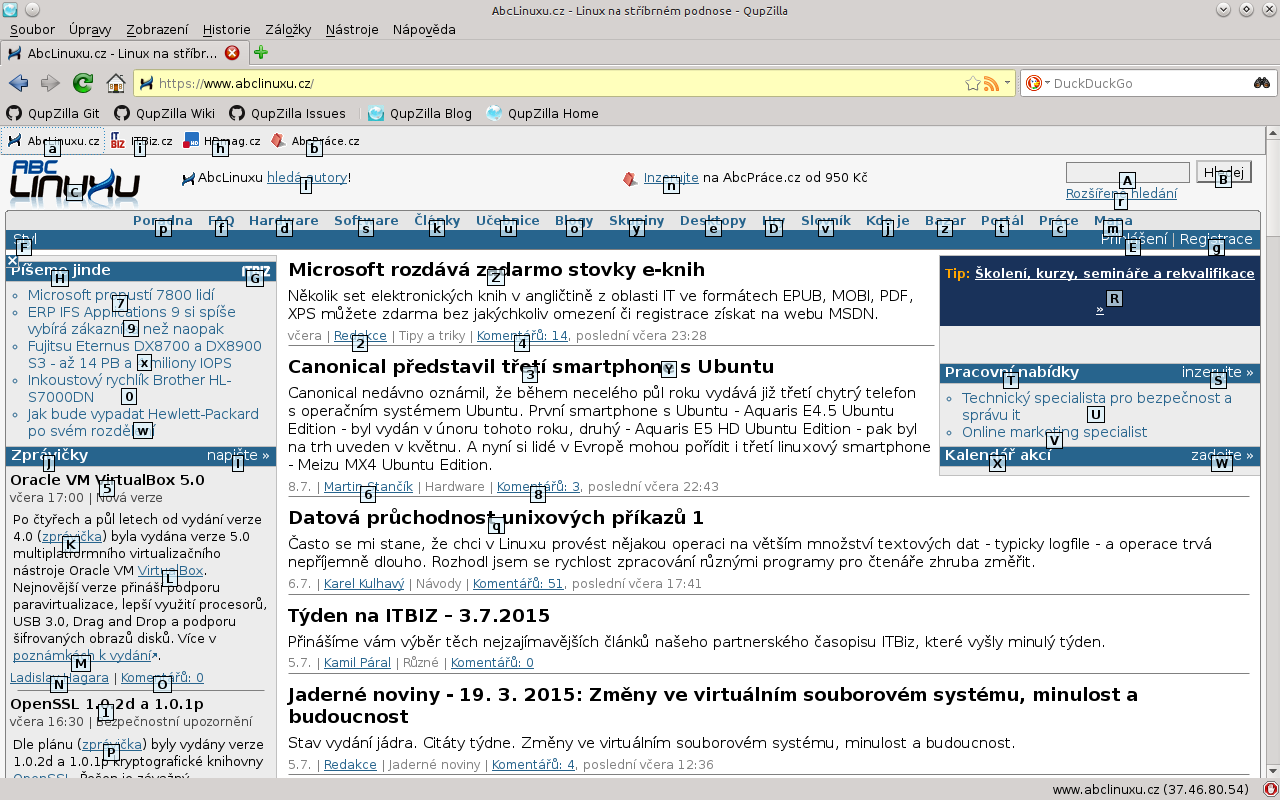The width and height of the screenshot is (1280, 800).
Task: Open the HDmag.cz site link
Action: click(222, 141)
